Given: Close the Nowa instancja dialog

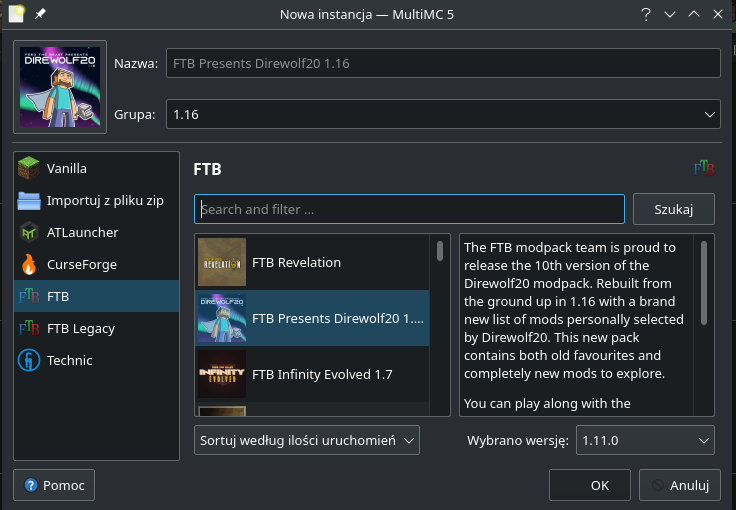Looking at the screenshot, I should click(x=718, y=15).
